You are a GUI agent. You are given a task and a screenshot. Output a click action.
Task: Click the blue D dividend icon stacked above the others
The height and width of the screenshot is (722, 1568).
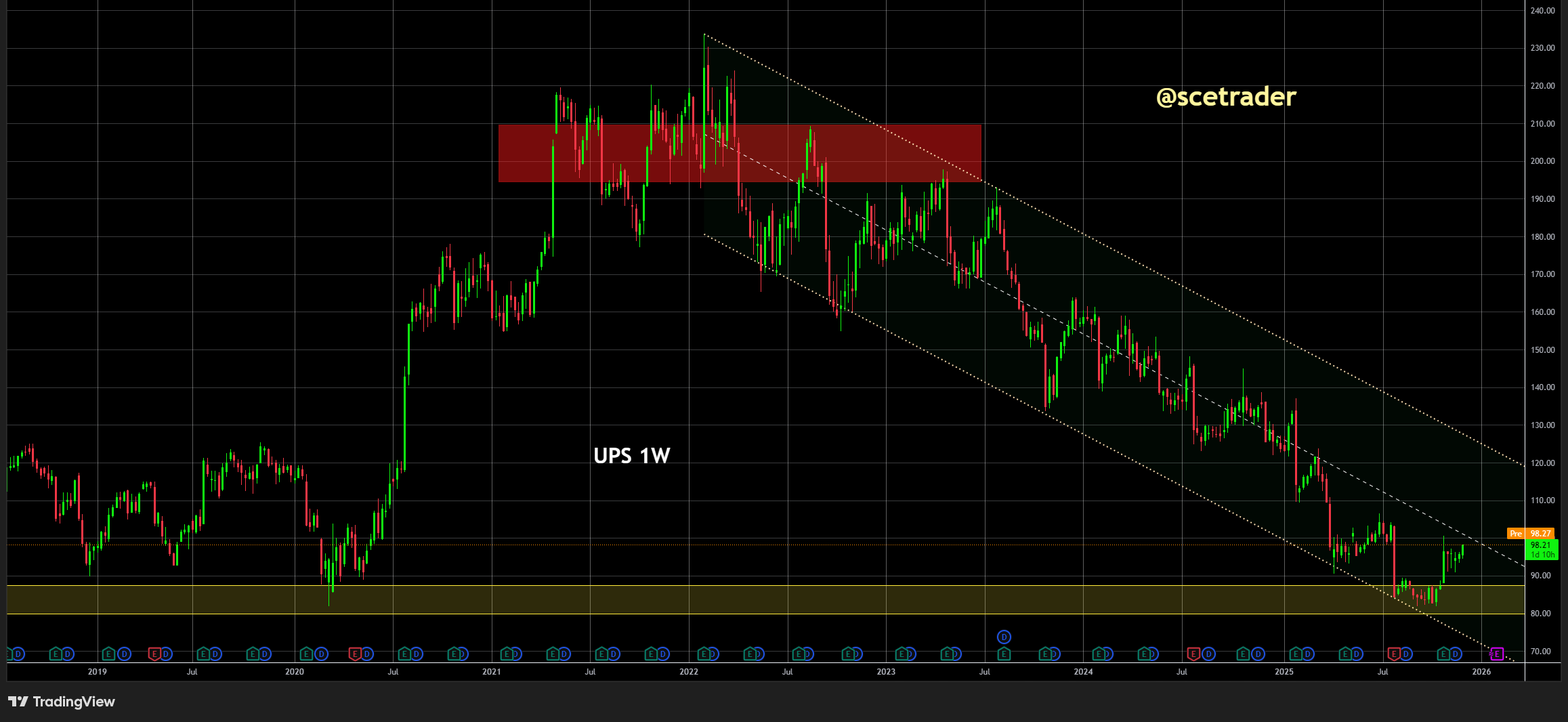click(x=1004, y=637)
